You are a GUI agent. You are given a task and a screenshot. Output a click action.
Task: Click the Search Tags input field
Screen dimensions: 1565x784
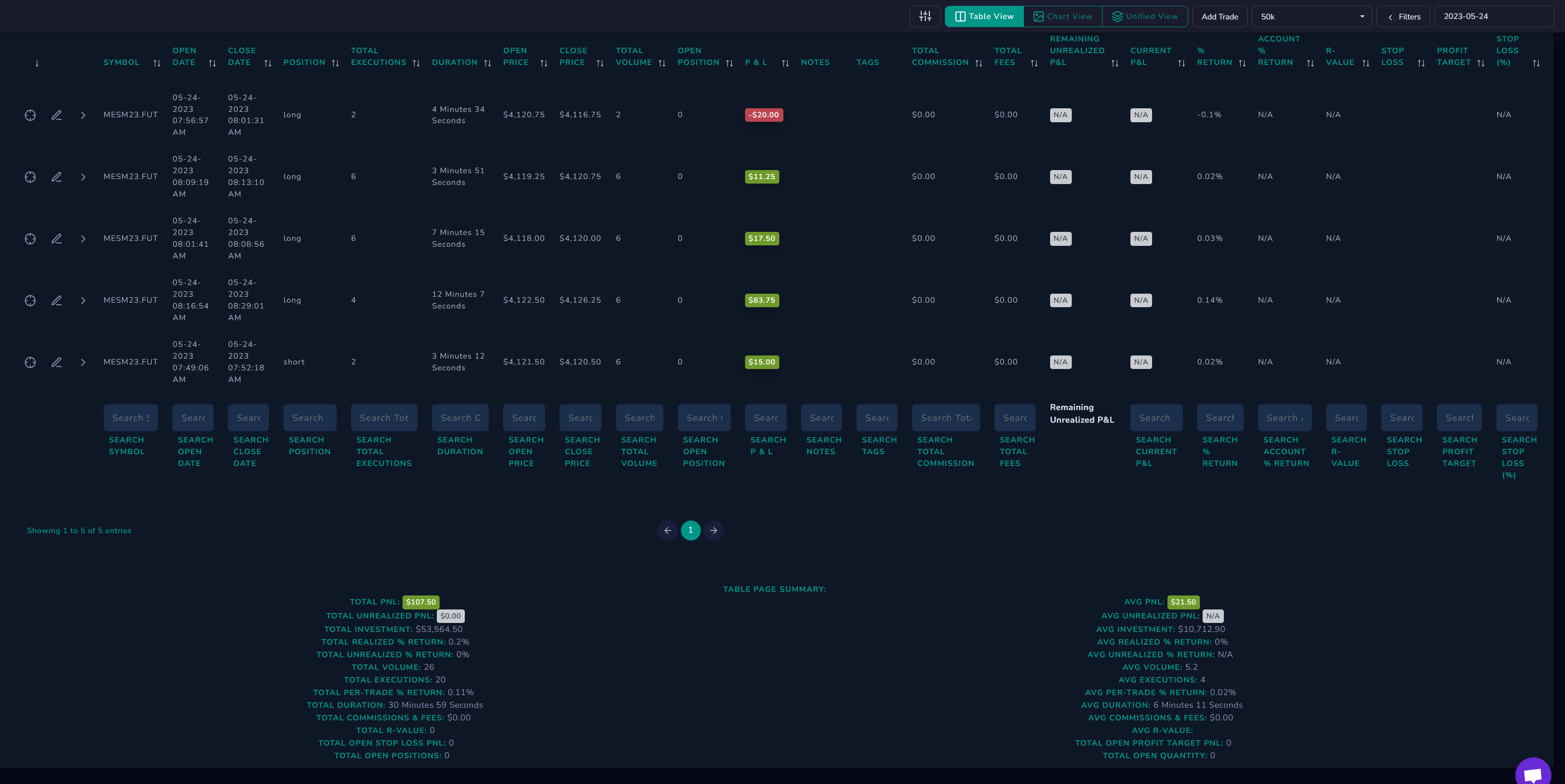pyautogui.click(x=877, y=418)
